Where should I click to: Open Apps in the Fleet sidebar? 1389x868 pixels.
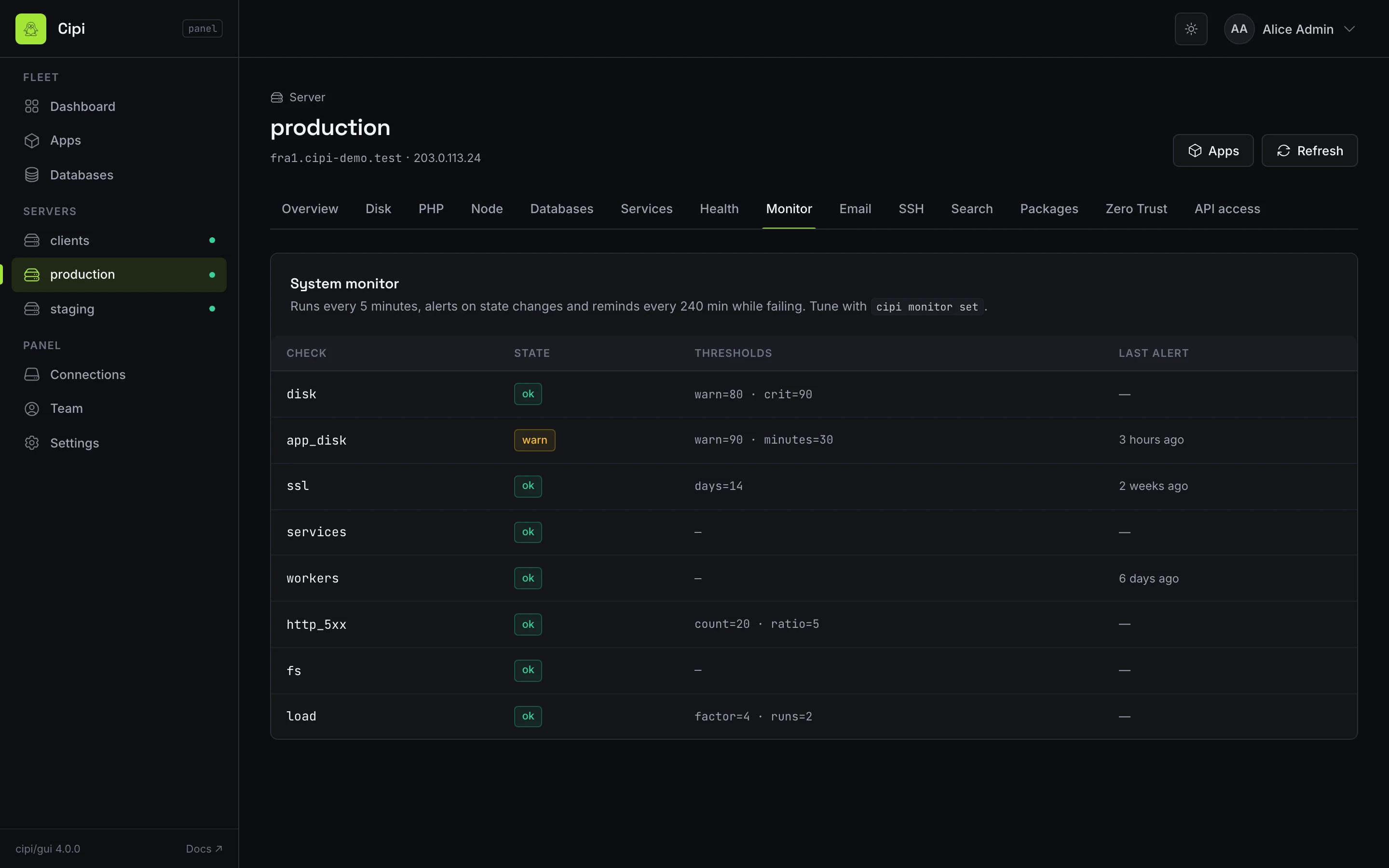click(x=119, y=141)
